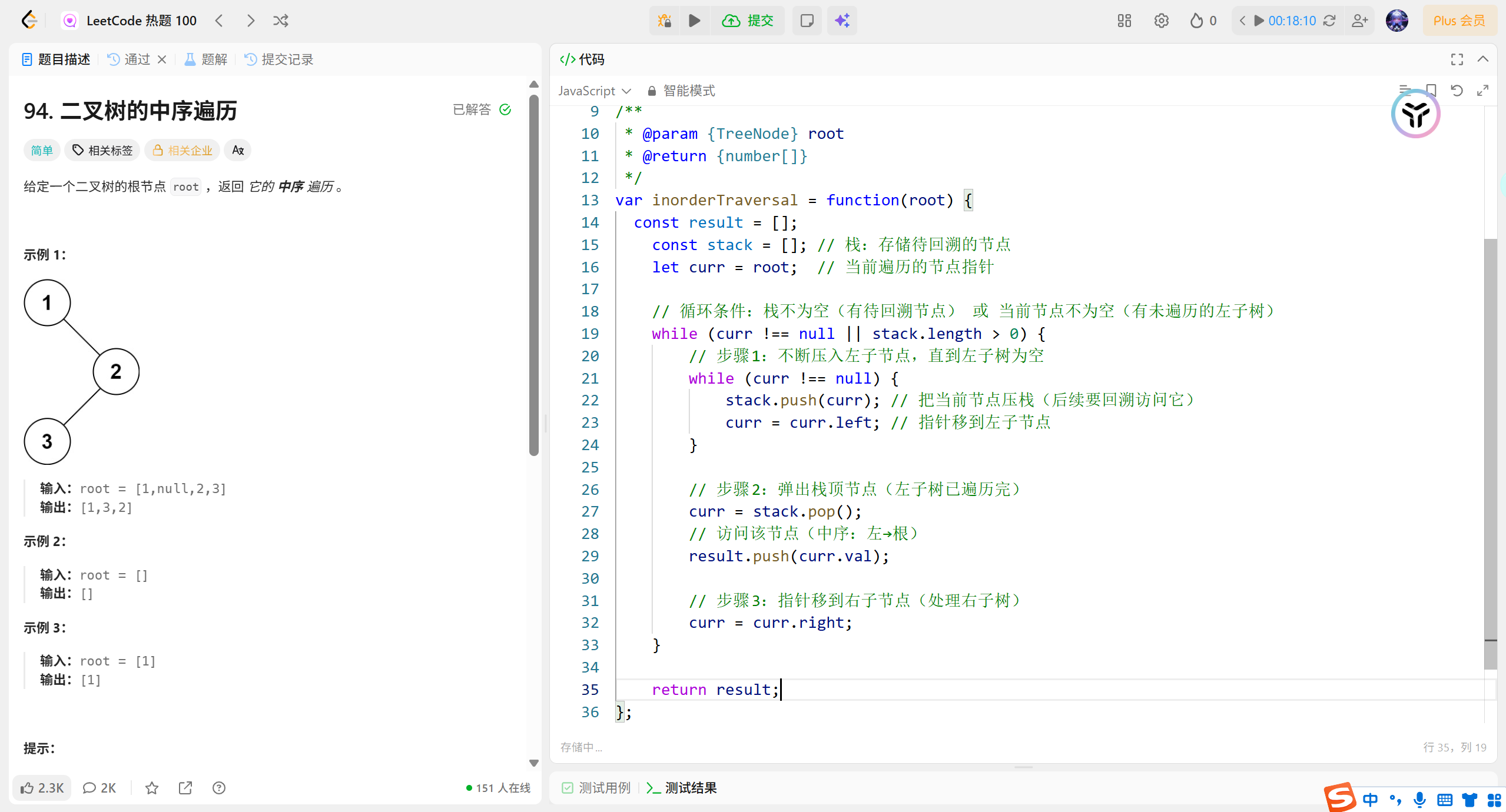Click the Plus 会员 button
Viewport: 1506px width, 812px height.
pos(1459,21)
